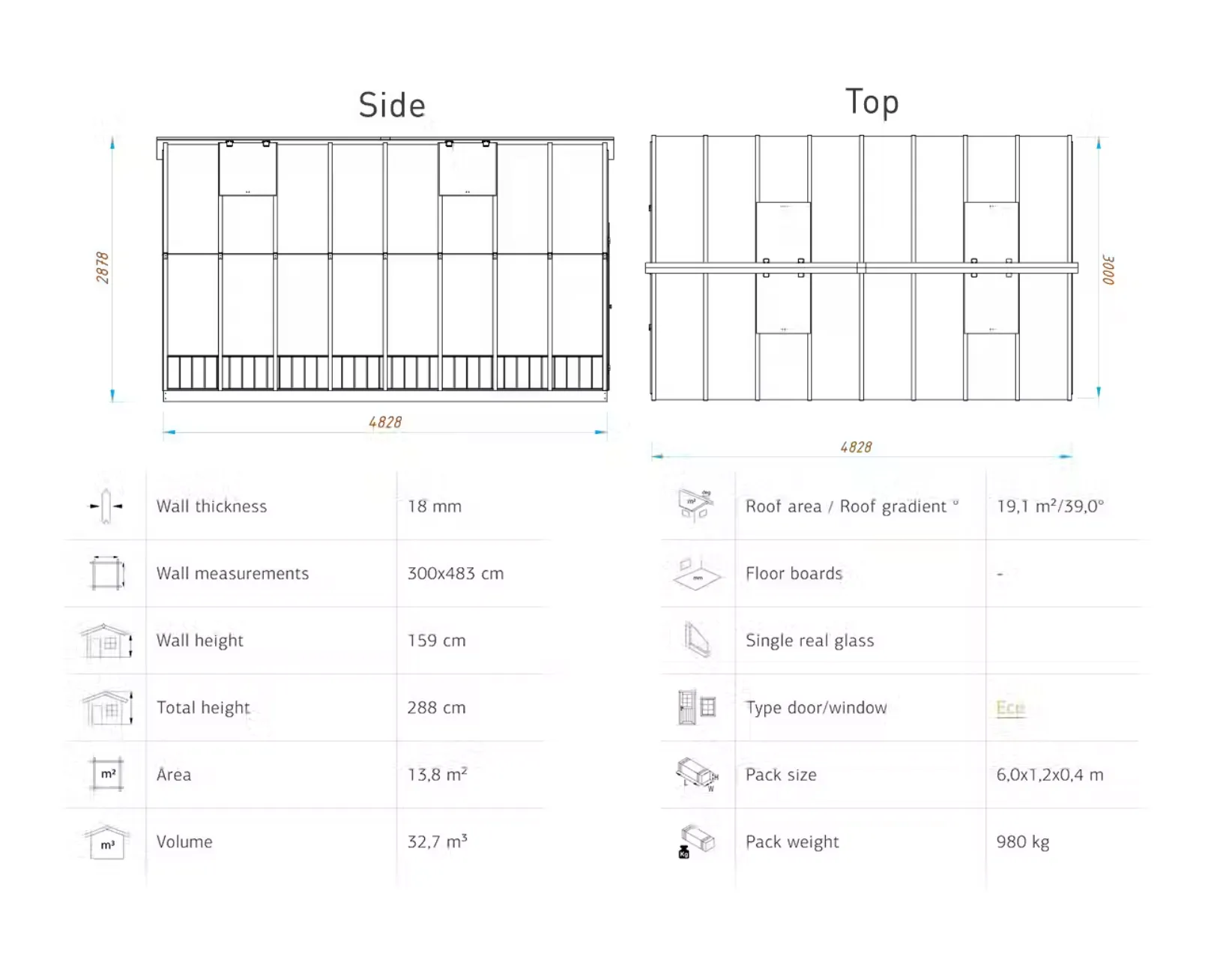Click the Type door/window icon

697,707
